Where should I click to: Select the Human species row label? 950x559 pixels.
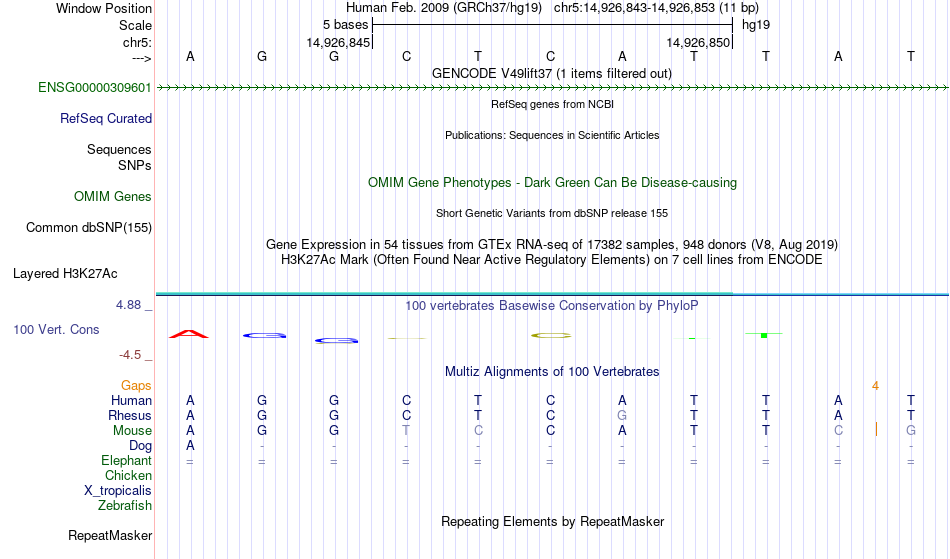(131, 400)
